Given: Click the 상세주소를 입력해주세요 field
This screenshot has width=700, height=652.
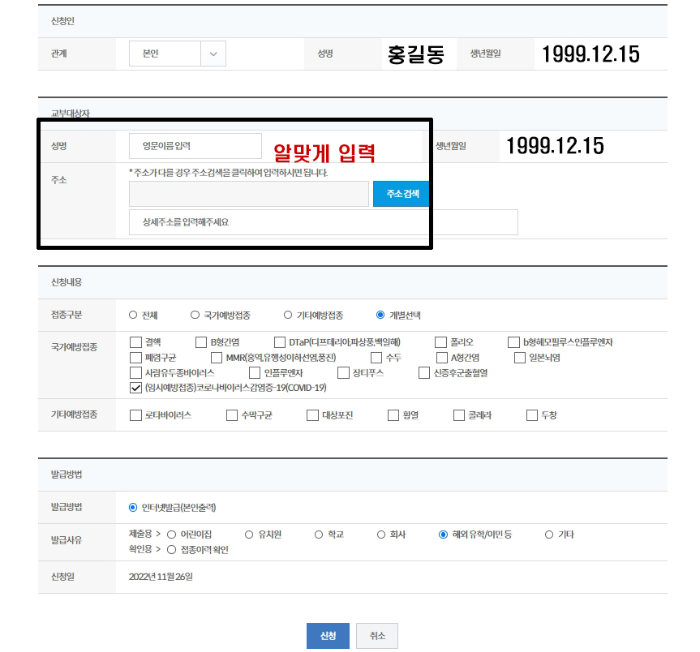Looking at the screenshot, I should click(x=323, y=222).
